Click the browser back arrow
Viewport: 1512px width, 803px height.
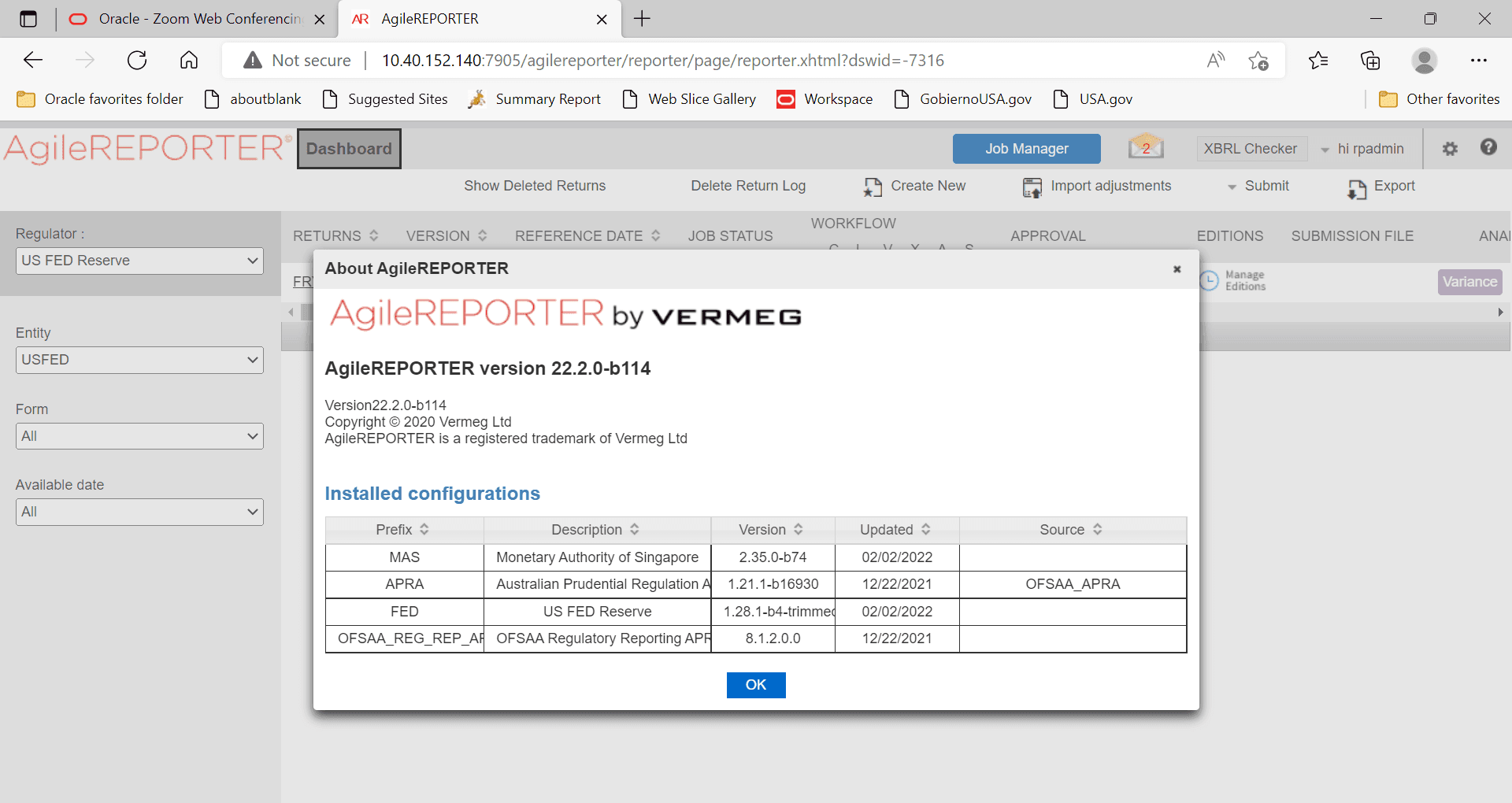pyautogui.click(x=33, y=61)
